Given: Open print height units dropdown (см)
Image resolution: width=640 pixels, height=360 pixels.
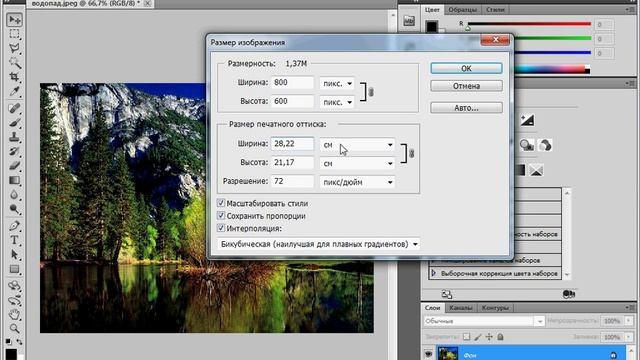Looking at the screenshot, I should [x=357, y=163].
